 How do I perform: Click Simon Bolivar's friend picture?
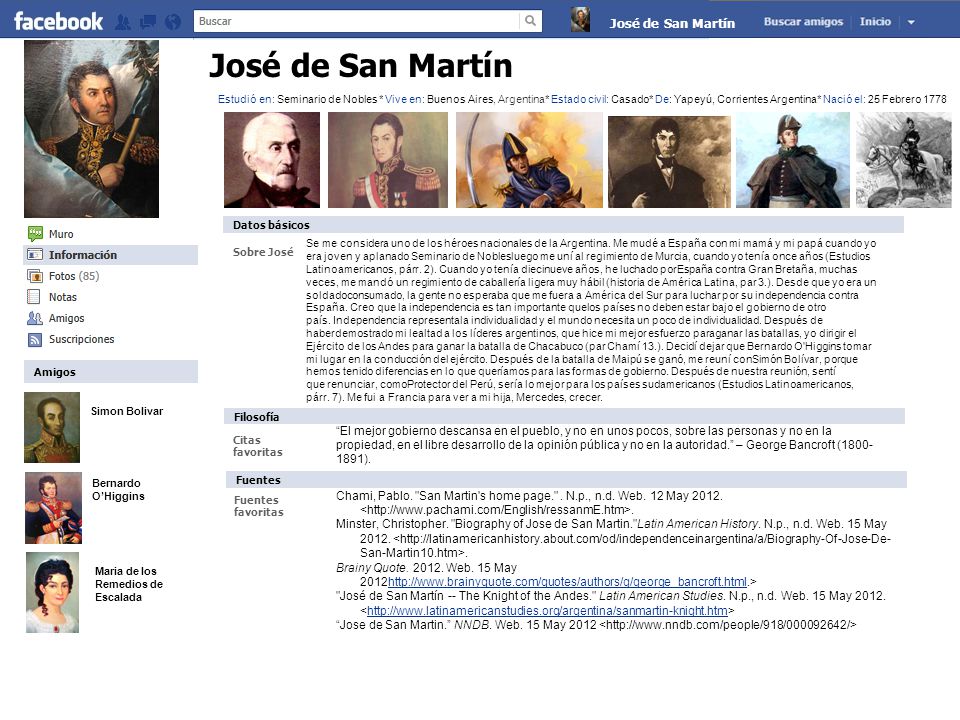(52, 427)
